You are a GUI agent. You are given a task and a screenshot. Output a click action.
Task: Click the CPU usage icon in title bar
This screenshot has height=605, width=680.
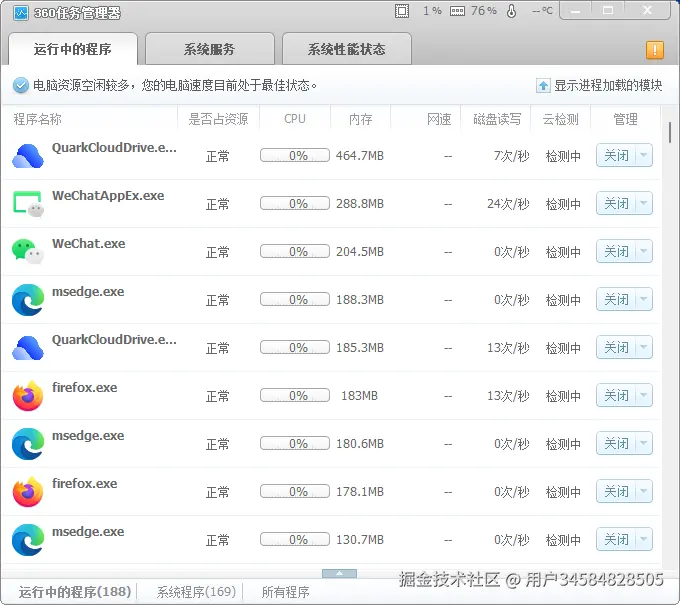(x=402, y=11)
